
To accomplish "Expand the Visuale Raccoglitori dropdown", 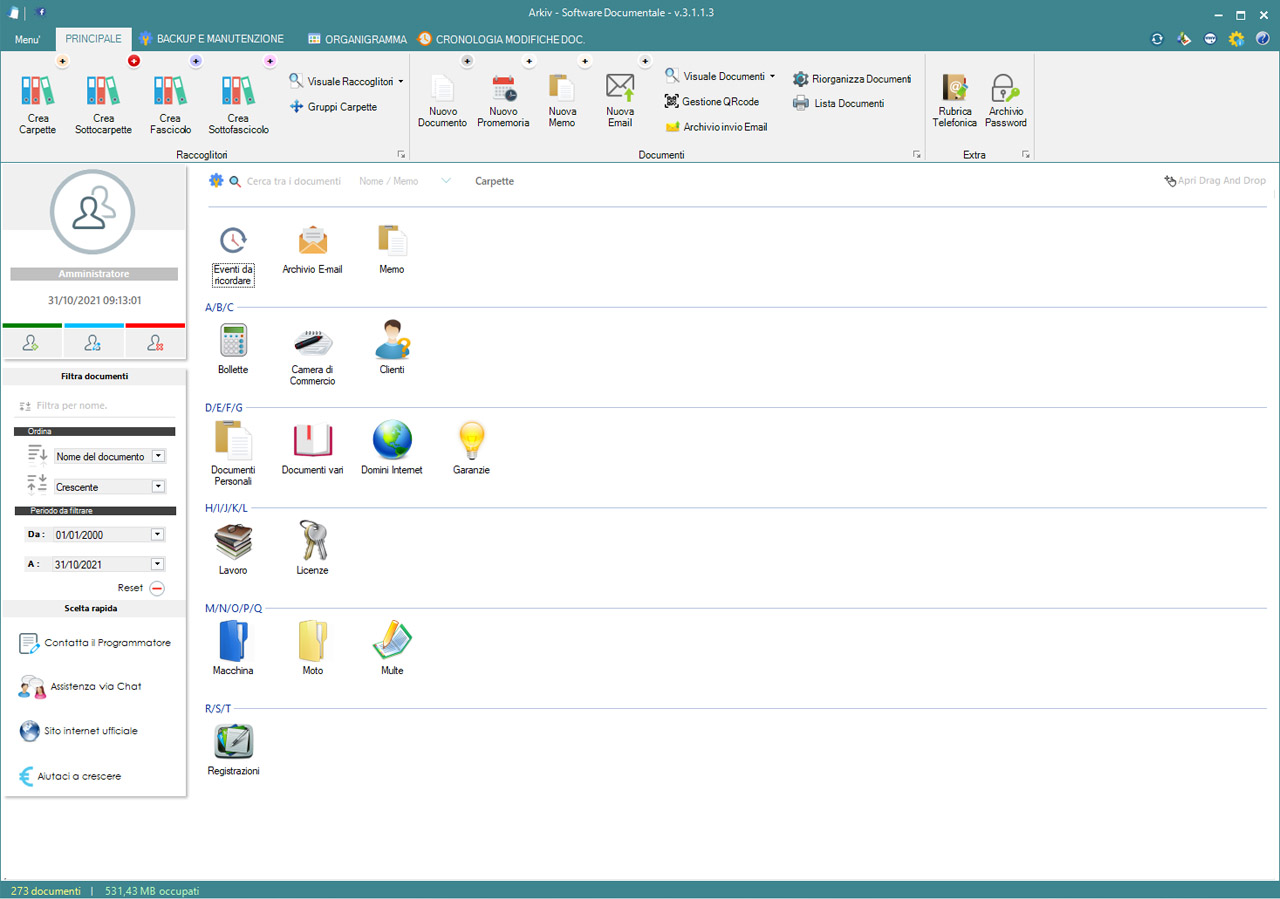I will 400,82.
